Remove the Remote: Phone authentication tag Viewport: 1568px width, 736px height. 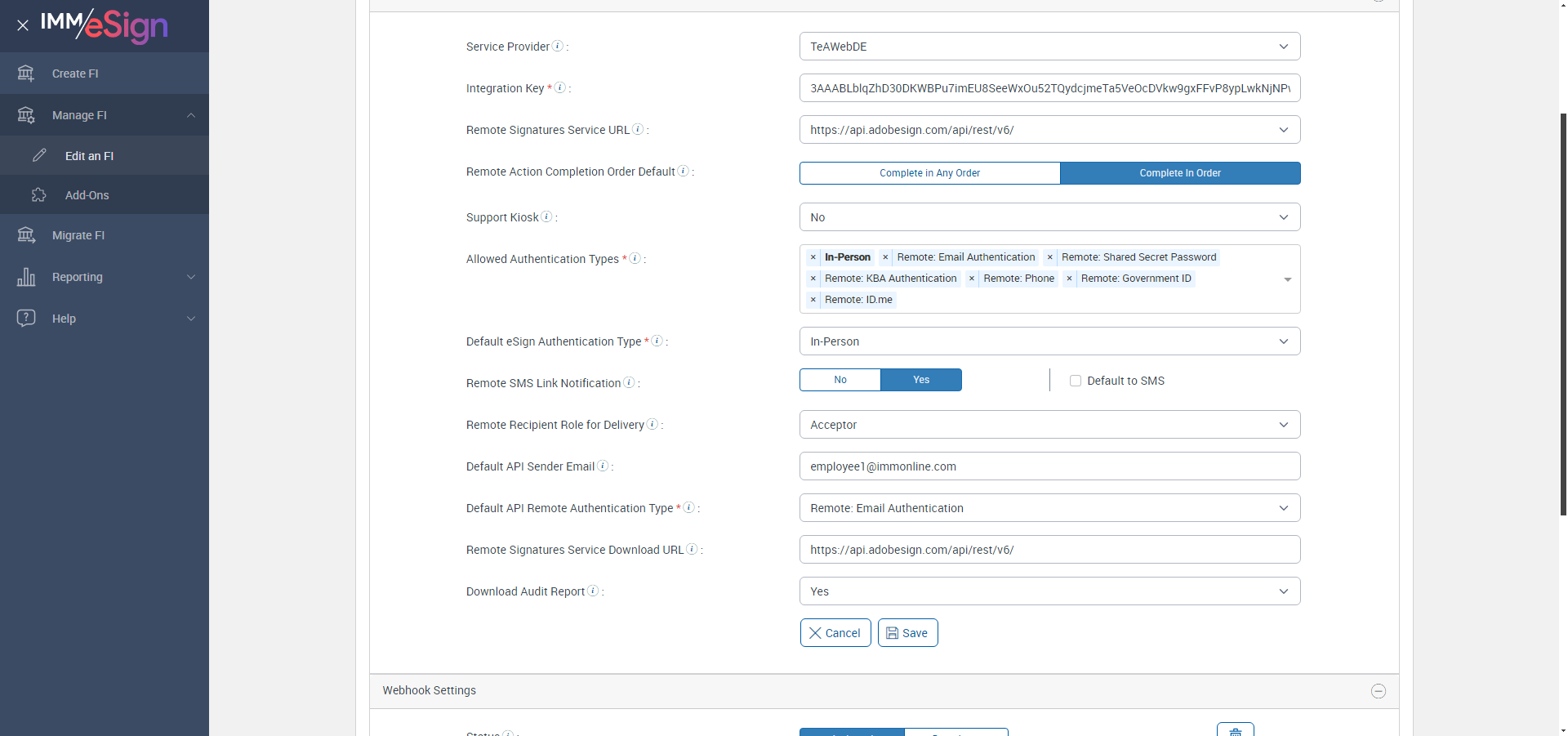[972, 279]
